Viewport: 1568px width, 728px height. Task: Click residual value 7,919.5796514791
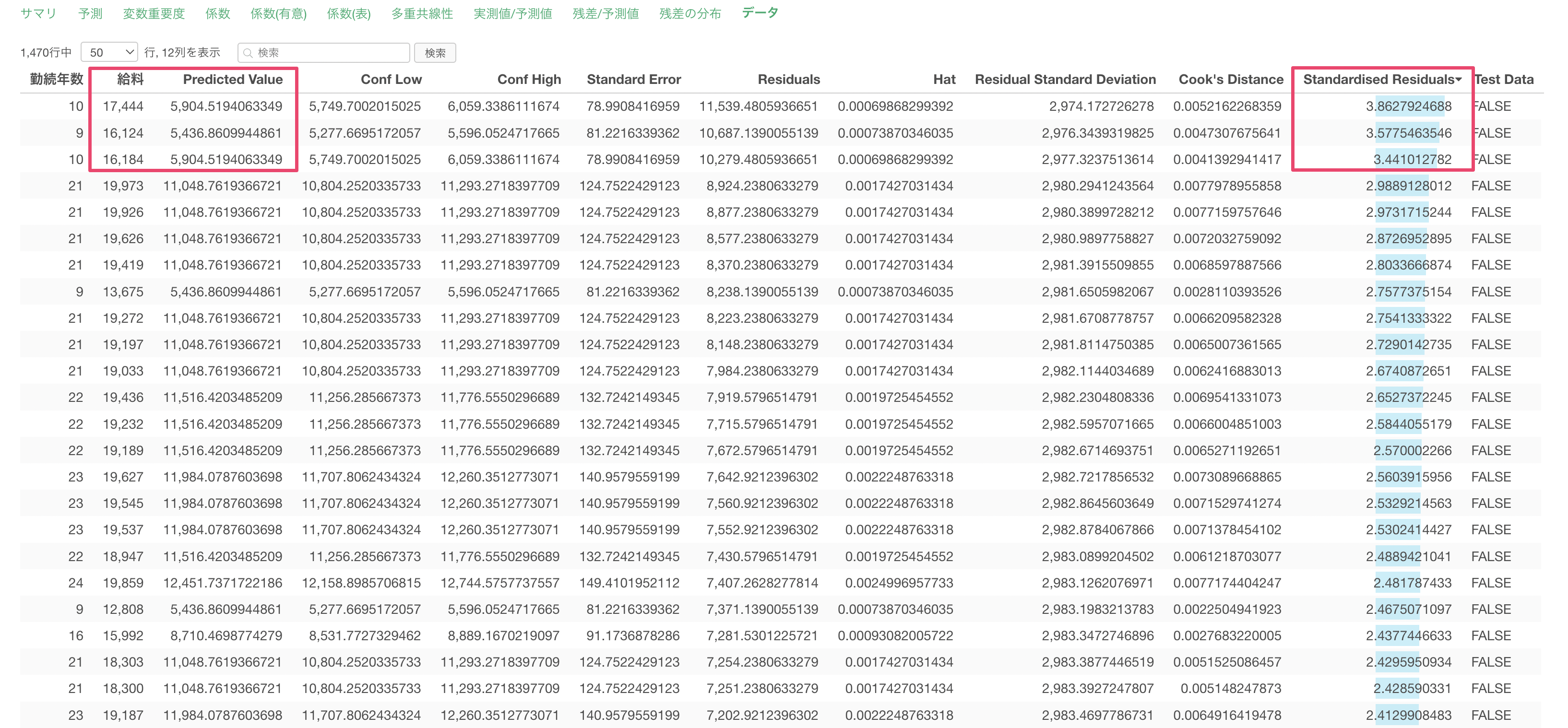(761, 397)
